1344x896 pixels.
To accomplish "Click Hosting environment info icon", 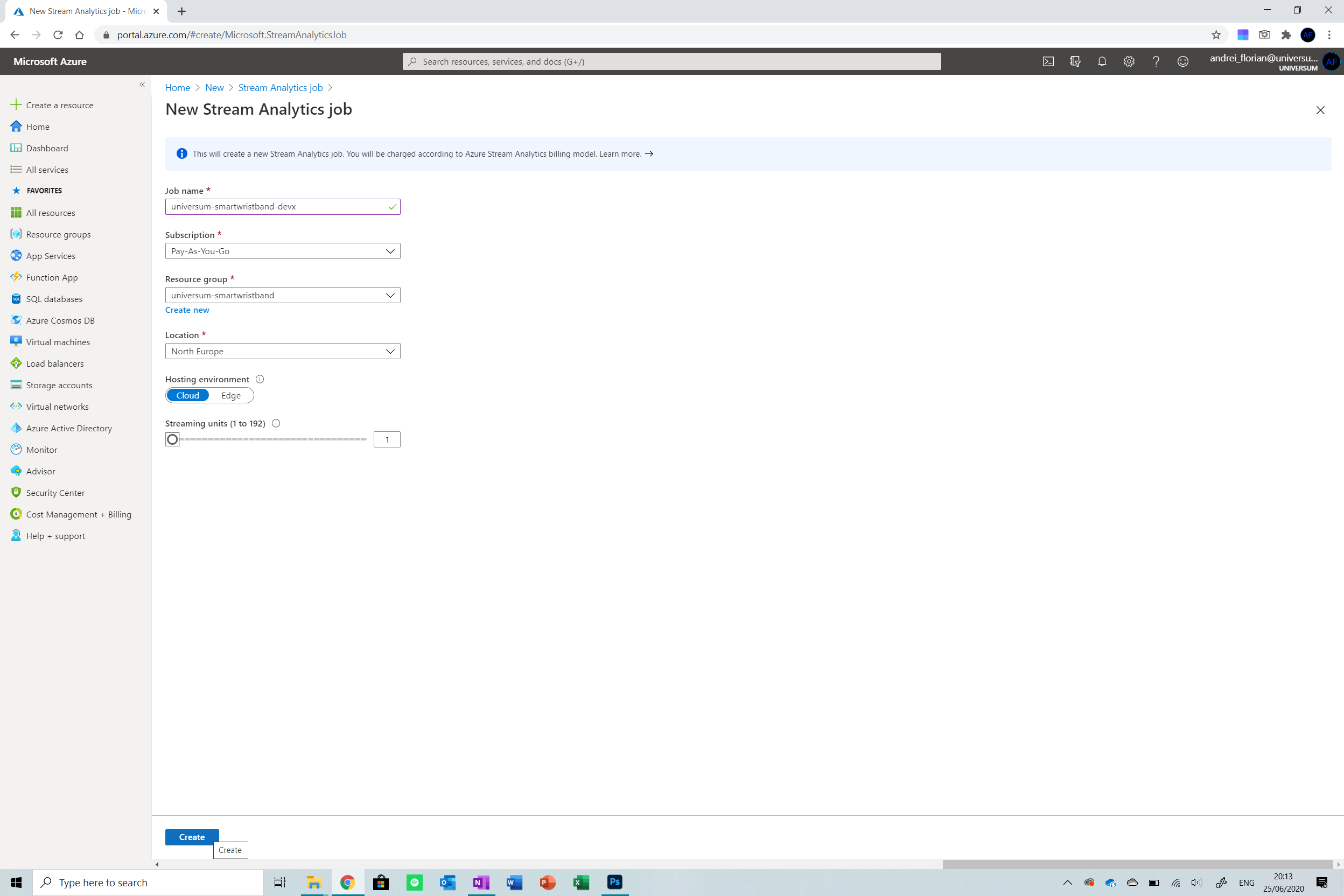I will click(x=260, y=379).
